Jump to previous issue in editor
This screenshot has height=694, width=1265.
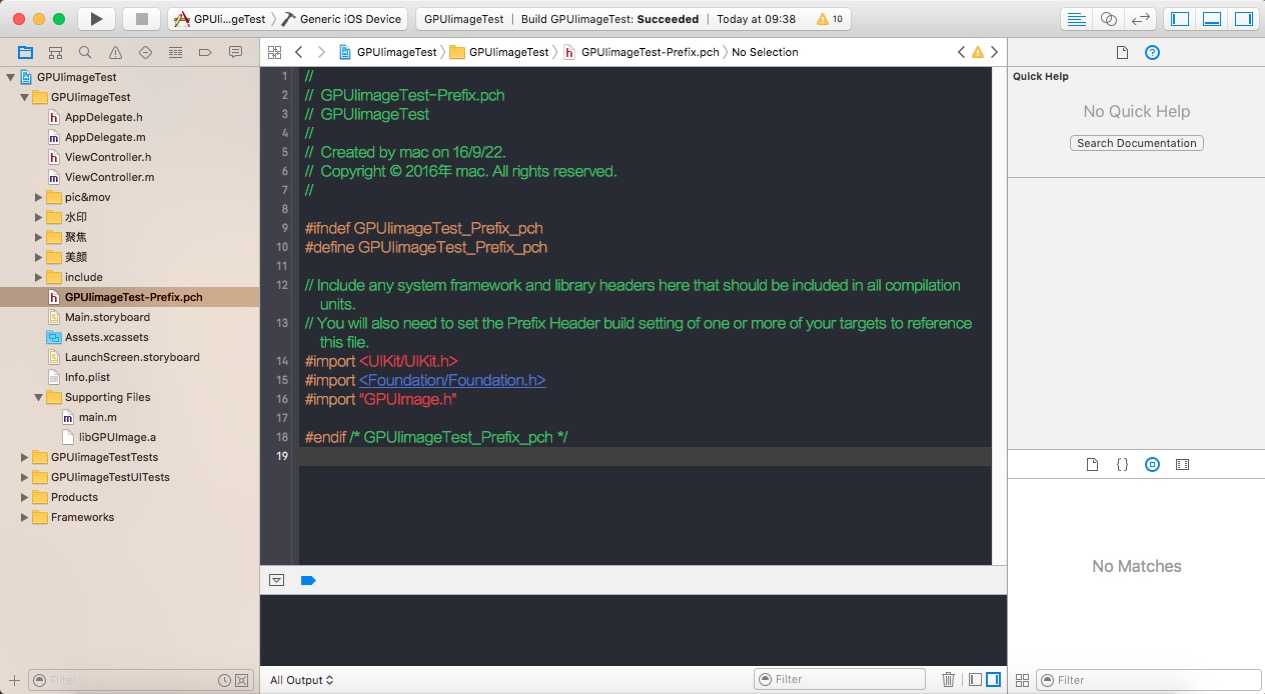962,52
